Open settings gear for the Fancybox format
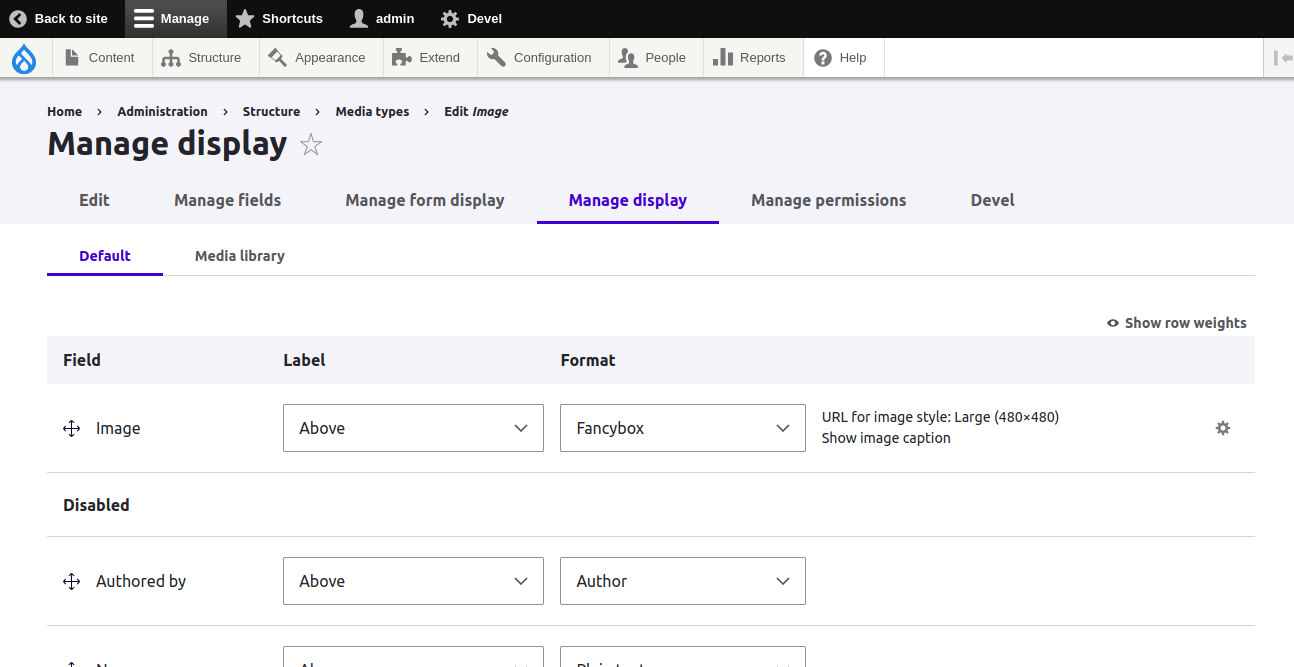The width and height of the screenshot is (1294, 667). [x=1223, y=428]
